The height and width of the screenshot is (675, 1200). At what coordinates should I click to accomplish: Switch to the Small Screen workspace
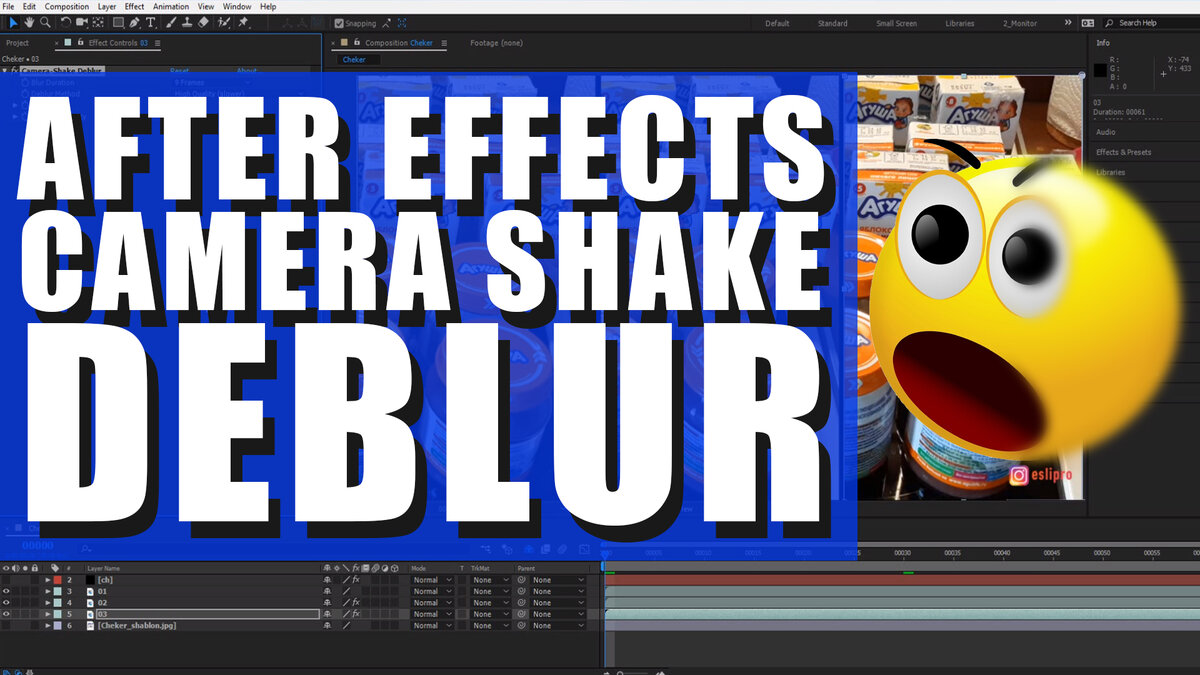point(896,23)
